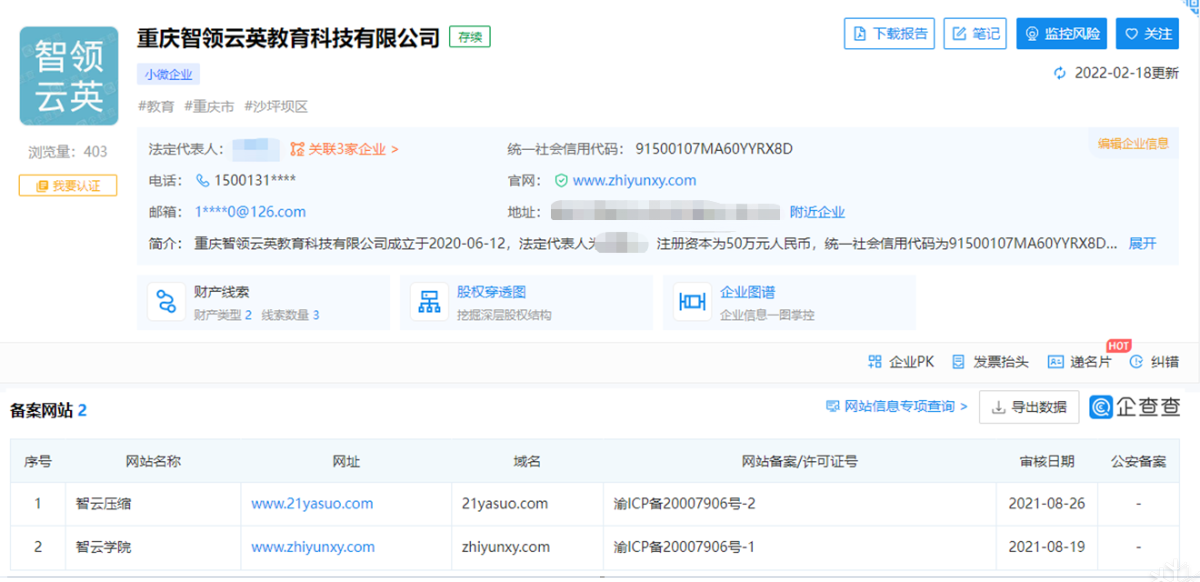This screenshot has height=582, width=1200.
Task: Open 网站信息专项查询 special query link
Action: click(897, 406)
